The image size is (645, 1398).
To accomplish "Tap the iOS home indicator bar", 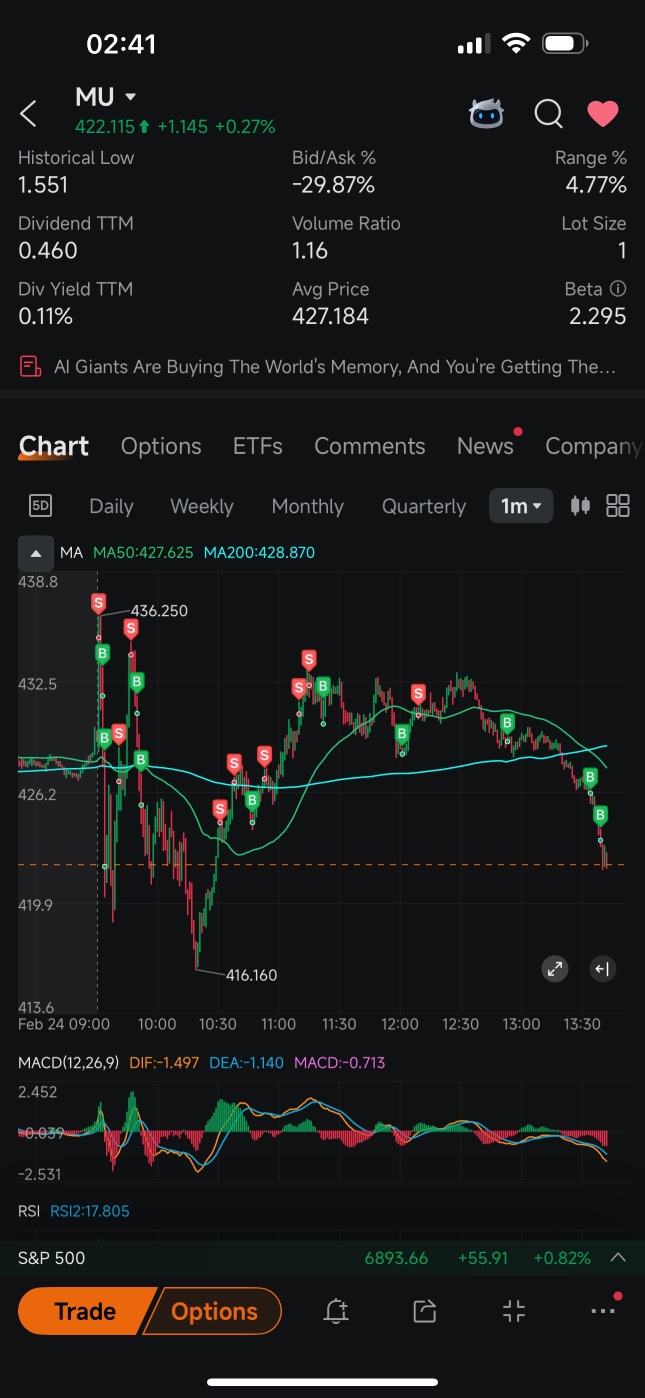I will point(322,1382).
